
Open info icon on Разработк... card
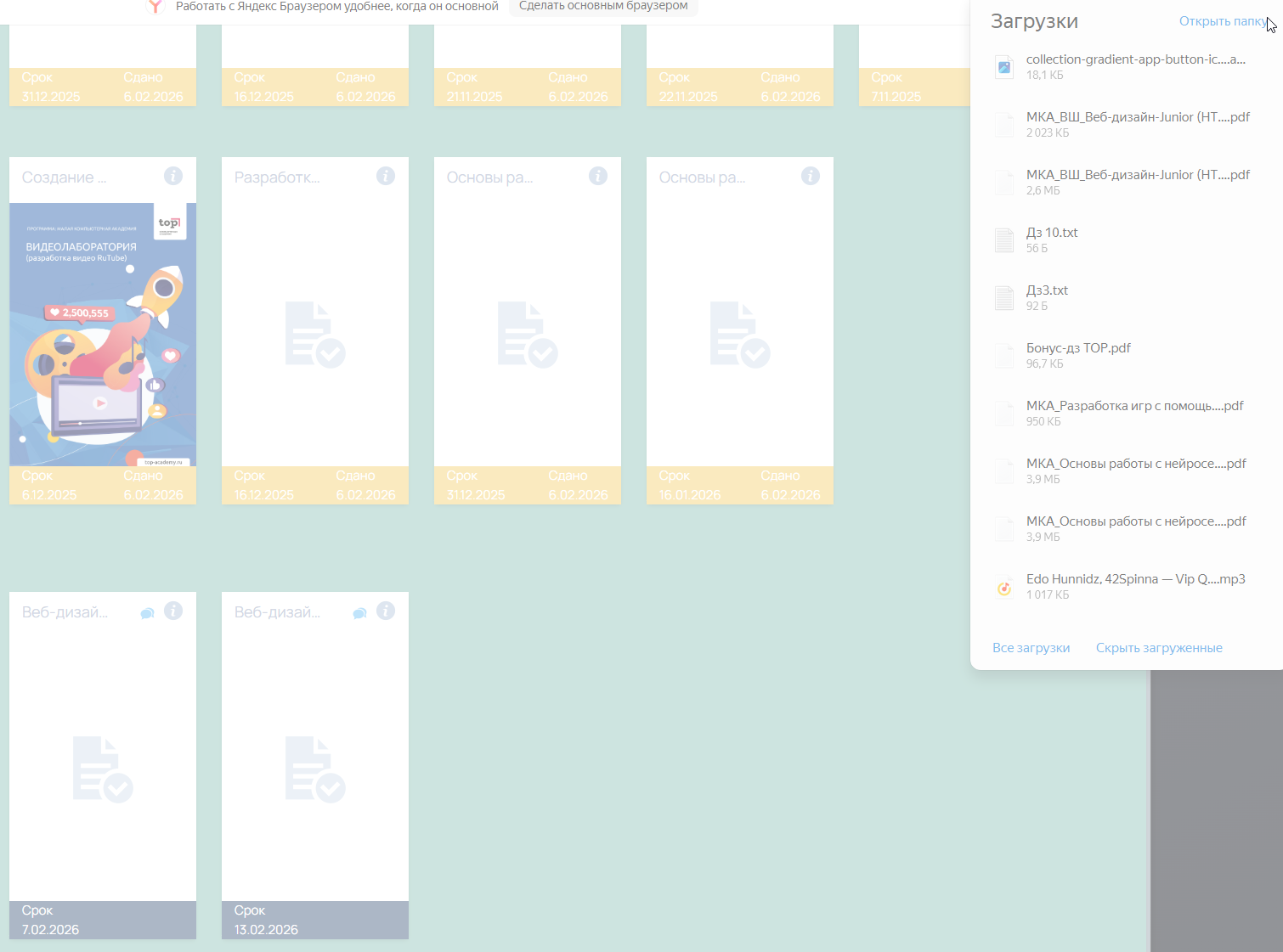(x=386, y=176)
